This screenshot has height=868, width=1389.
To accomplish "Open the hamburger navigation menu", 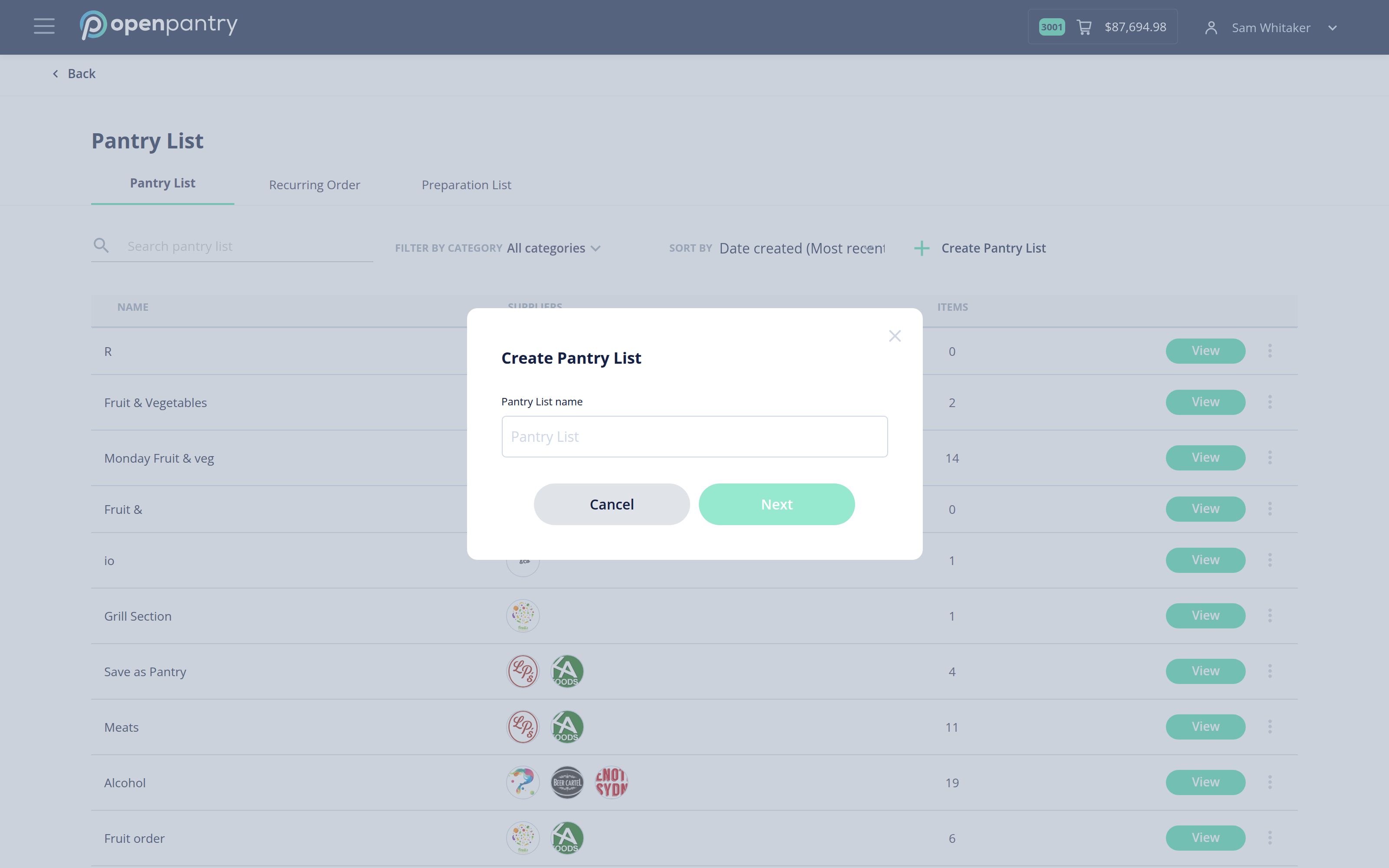I will 44,26.
